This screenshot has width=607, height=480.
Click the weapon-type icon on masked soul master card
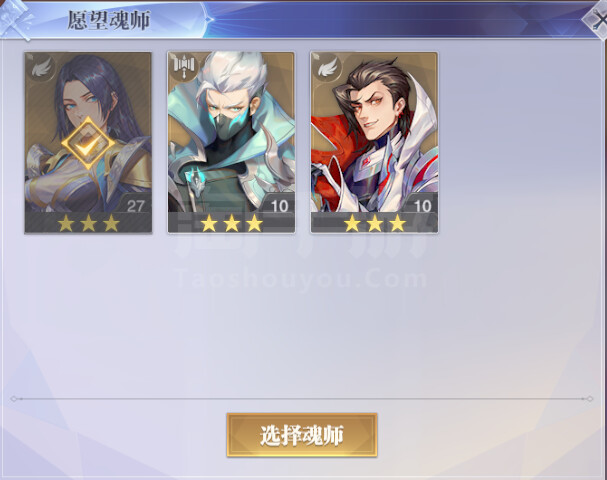pyautogui.click(x=184, y=67)
